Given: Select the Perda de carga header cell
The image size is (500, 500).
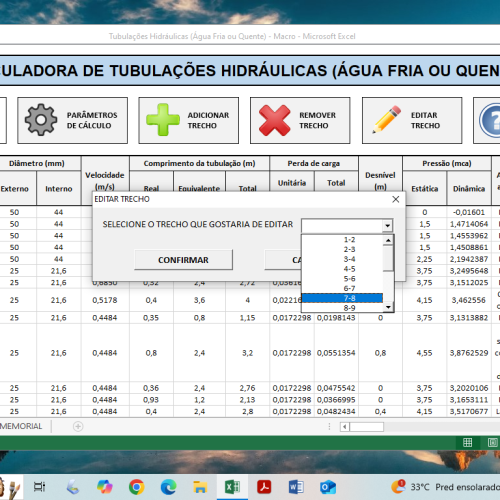Looking at the screenshot, I should (314, 163).
